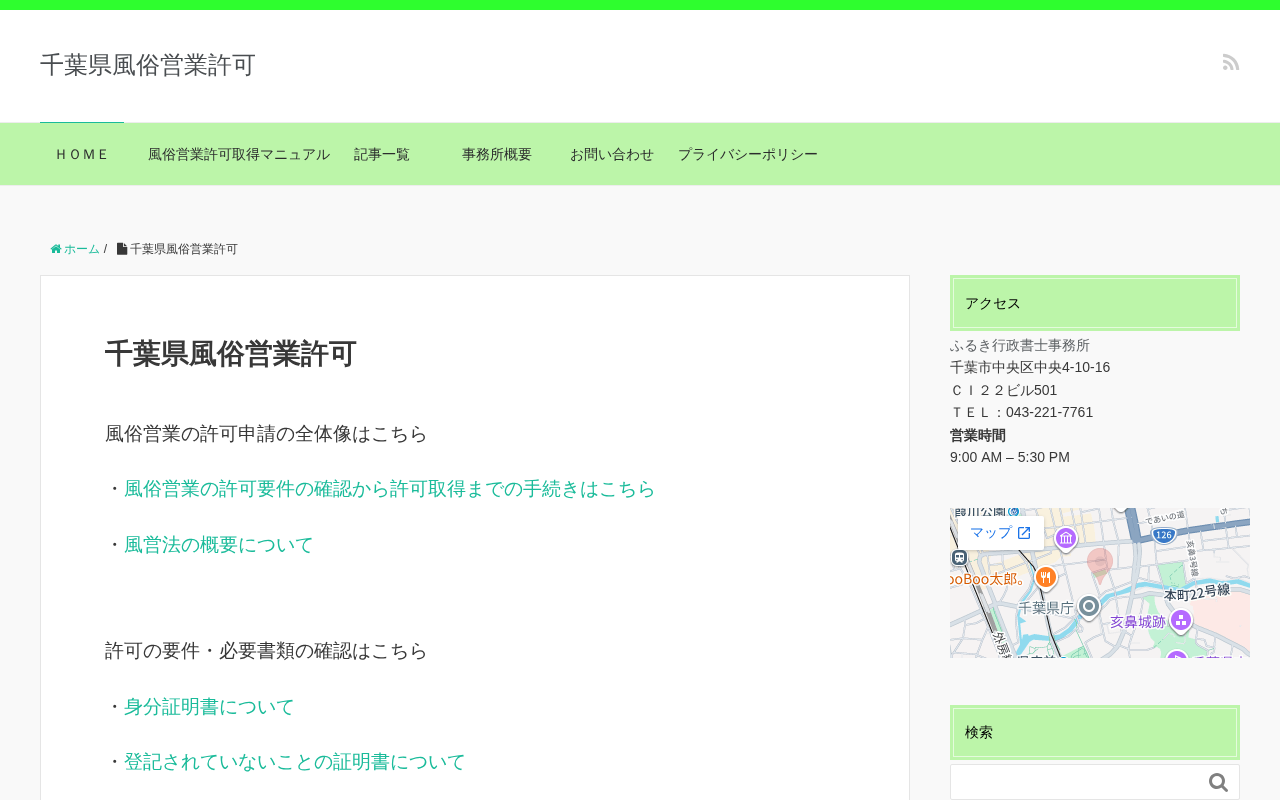Click the 風営法の概要について link
This screenshot has height=800, width=1280.
tap(219, 545)
